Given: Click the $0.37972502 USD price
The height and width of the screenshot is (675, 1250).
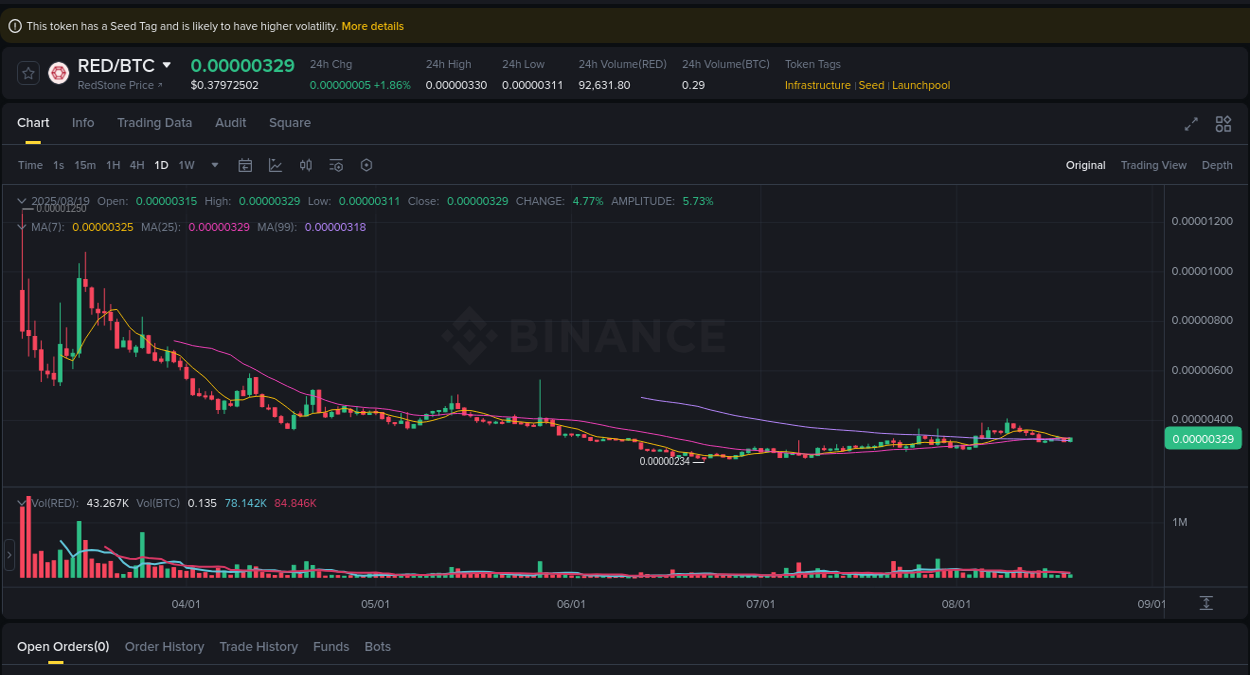Looking at the screenshot, I should pos(224,85).
